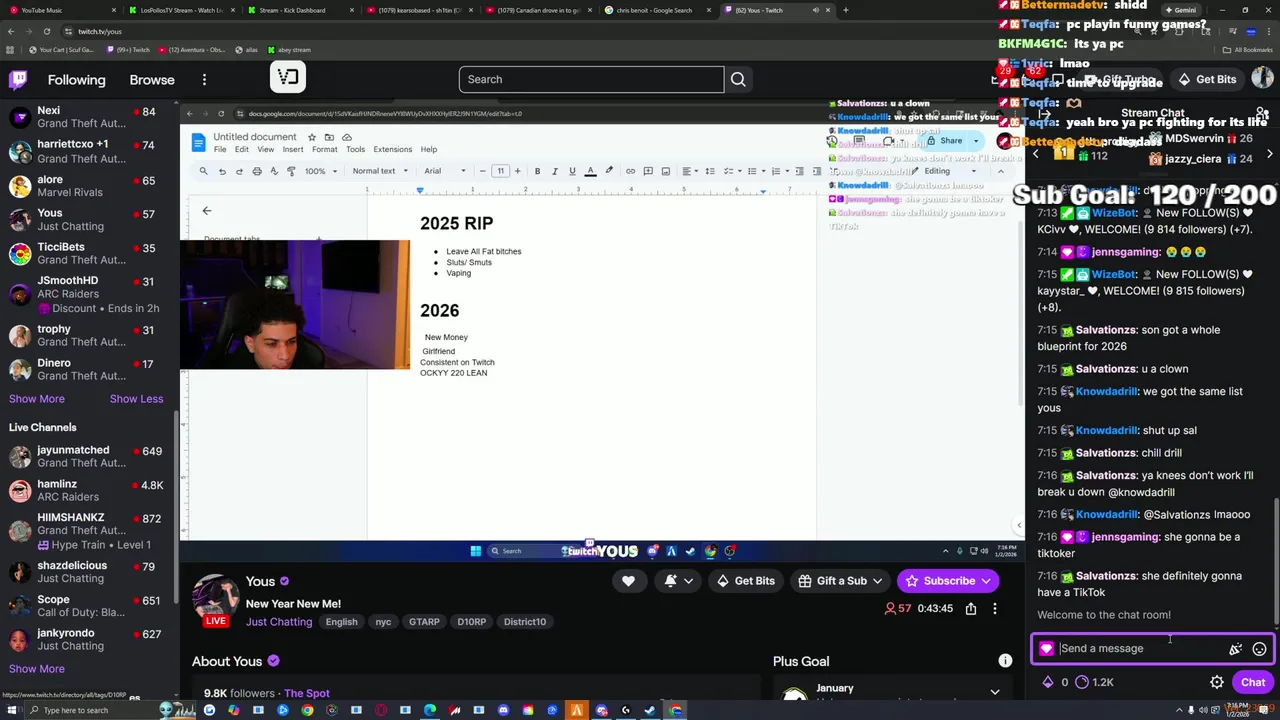
Task: Click Show More under Live Channels
Action: point(36,669)
